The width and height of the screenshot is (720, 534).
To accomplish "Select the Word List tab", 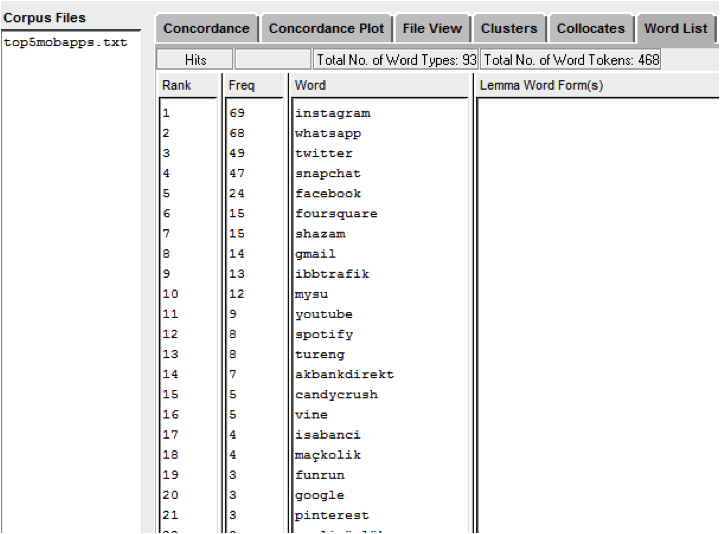I will (x=675, y=28).
